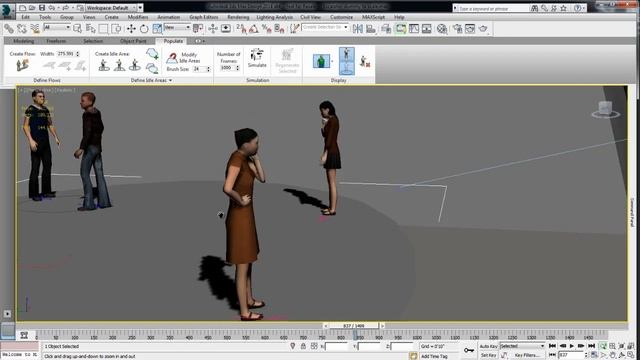Open the quick access toolbar arrow dropdown
Image resolution: width=640 pixels, height=360 pixels.
[x=140, y=8]
